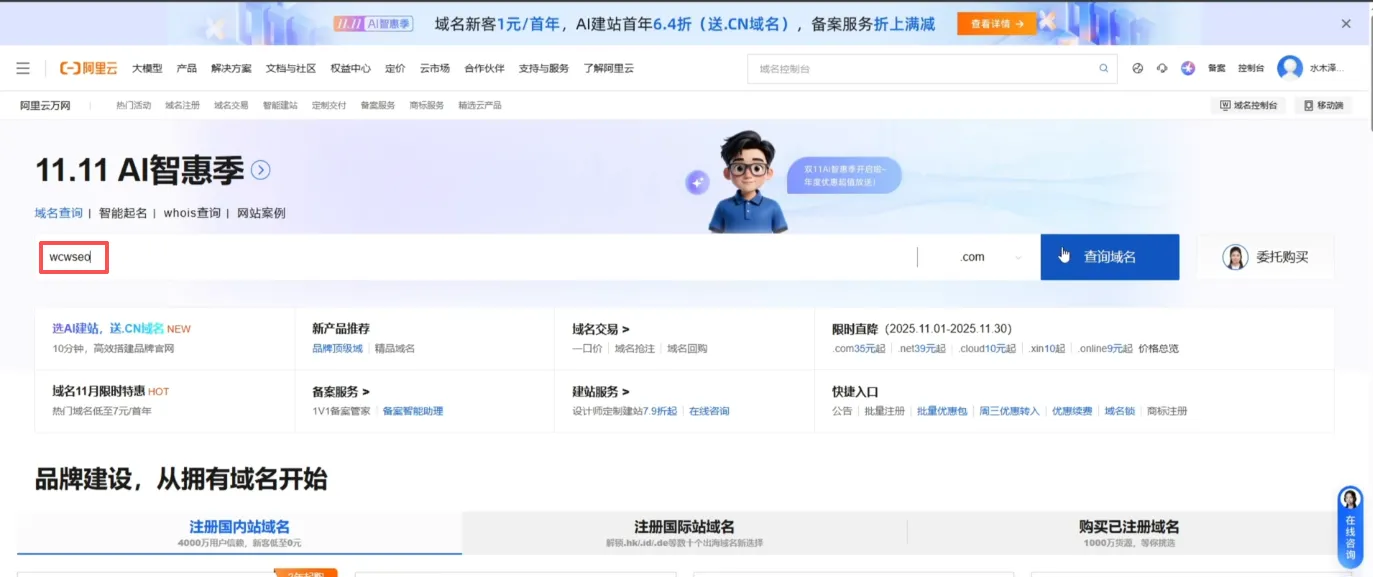
Task: Expand the 域名交易 section link
Action: [x=600, y=329]
